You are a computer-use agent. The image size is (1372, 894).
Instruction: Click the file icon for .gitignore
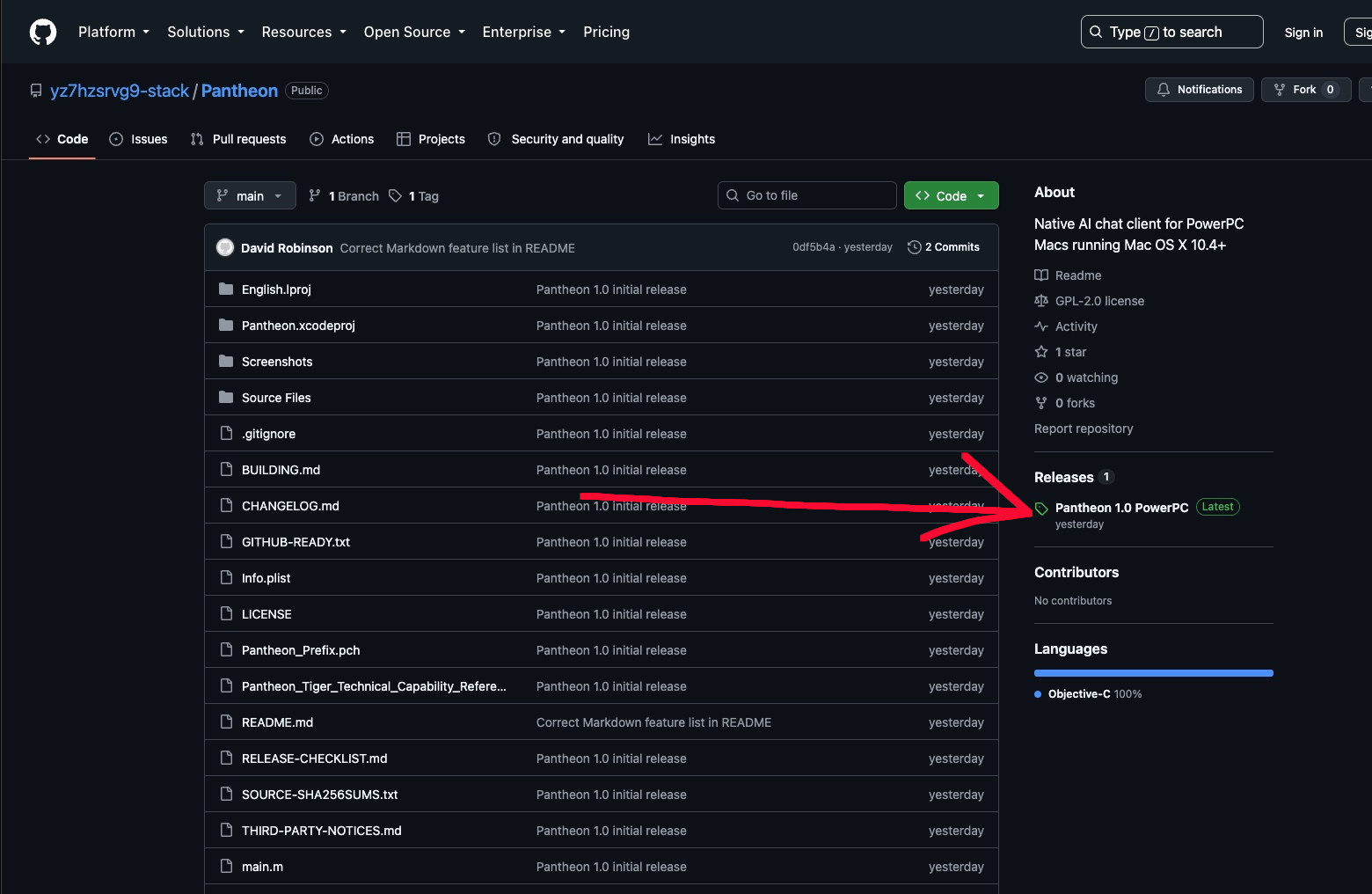[x=226, y=433]
